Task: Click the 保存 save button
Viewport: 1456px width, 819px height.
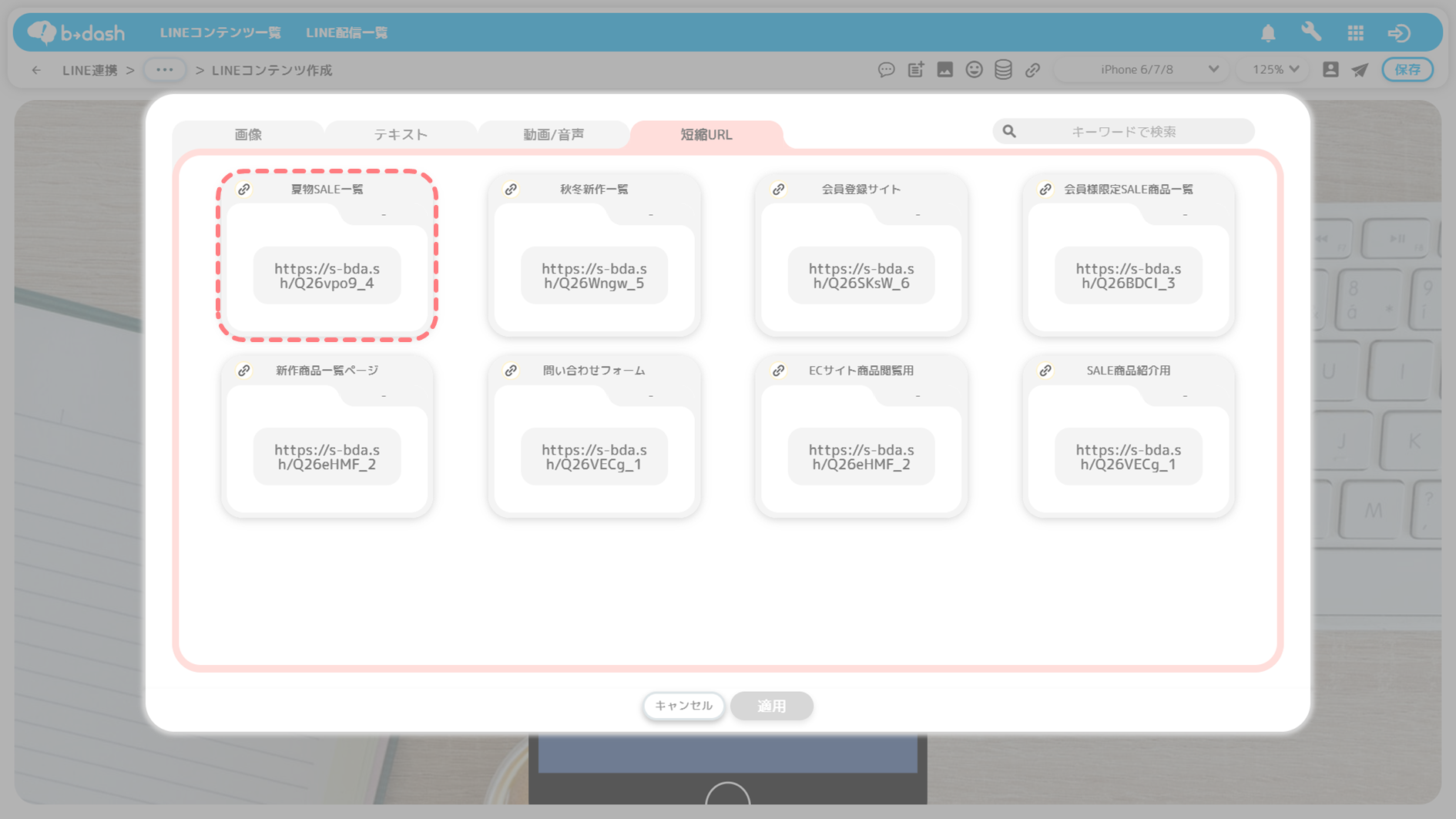Action: 1407,69
